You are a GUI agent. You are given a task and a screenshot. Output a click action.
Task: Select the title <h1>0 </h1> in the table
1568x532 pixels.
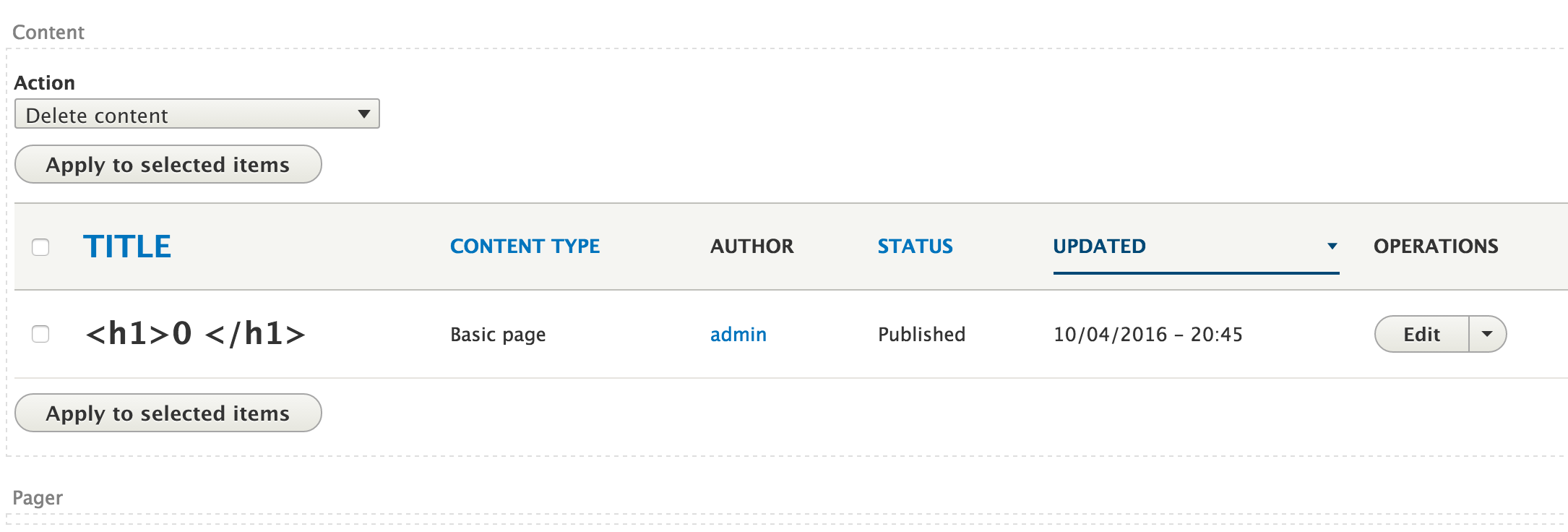pyautogui.click(x=195, y=334)
